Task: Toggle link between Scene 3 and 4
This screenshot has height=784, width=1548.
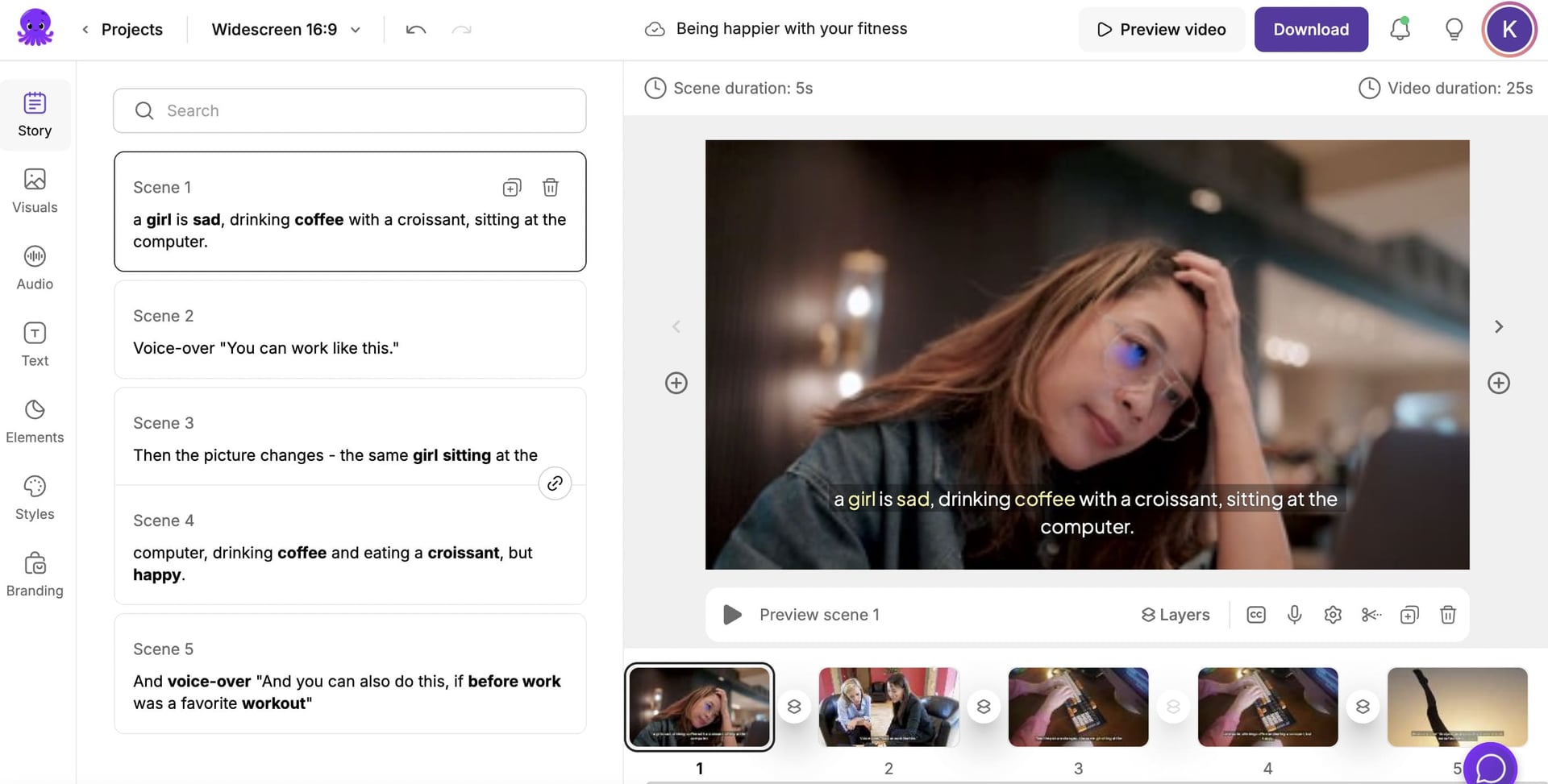Action: point(555,483)
